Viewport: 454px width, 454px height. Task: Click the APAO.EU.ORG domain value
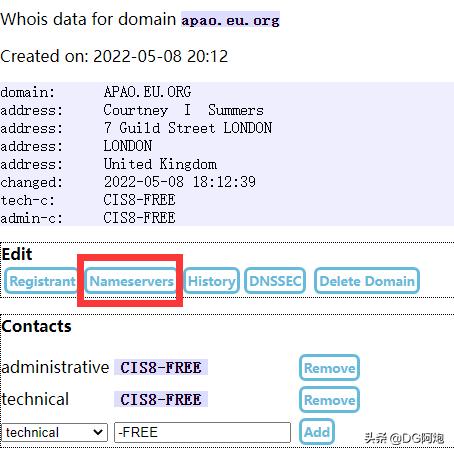coord(147,92)
